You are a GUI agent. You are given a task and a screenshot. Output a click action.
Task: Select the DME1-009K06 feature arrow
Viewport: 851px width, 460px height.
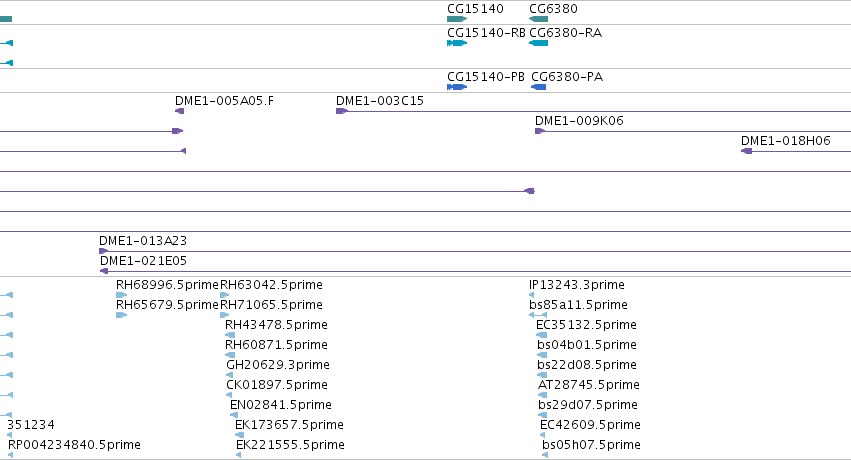click(540, 131)
